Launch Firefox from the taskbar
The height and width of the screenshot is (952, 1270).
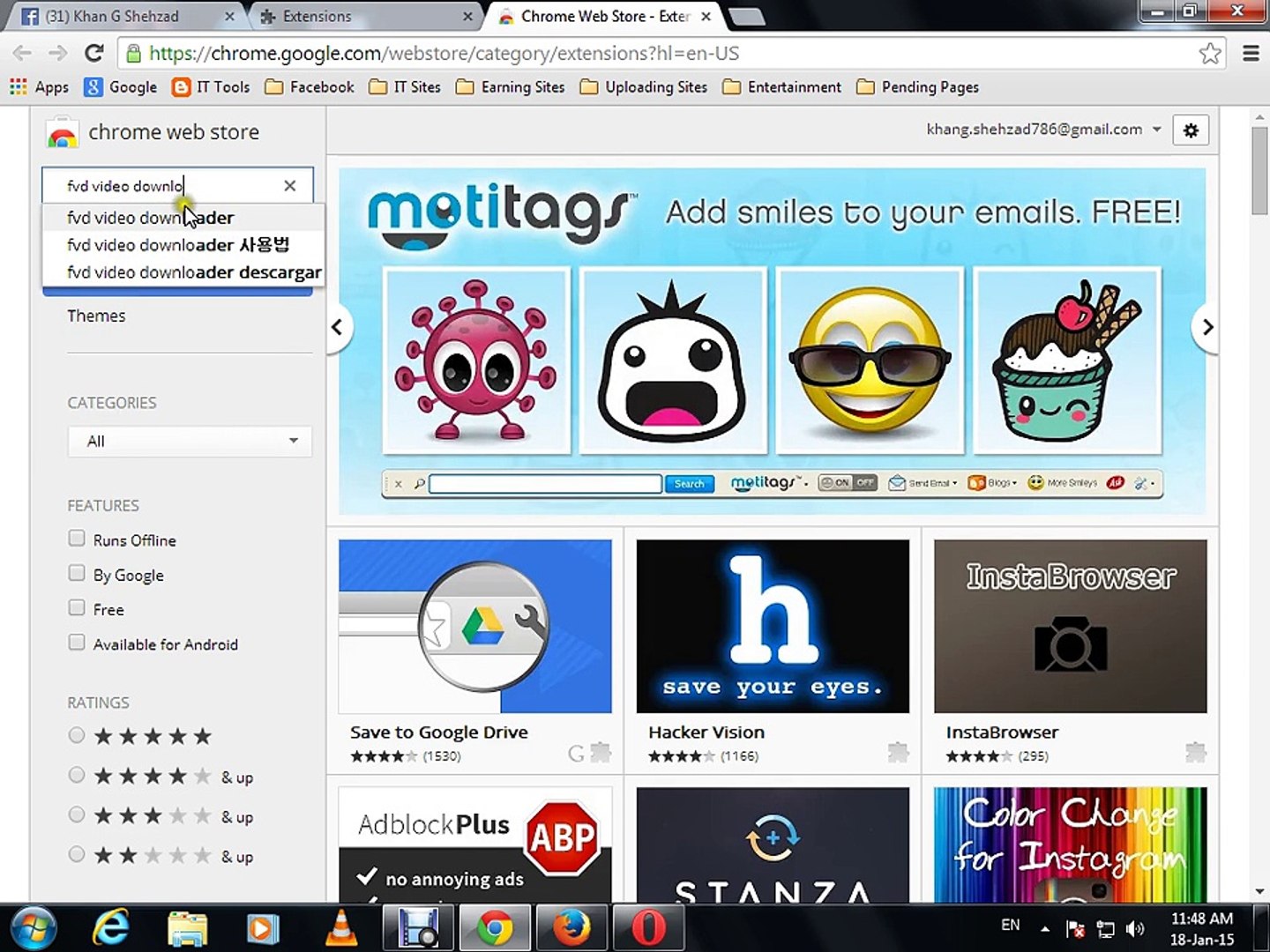point(571,928)
